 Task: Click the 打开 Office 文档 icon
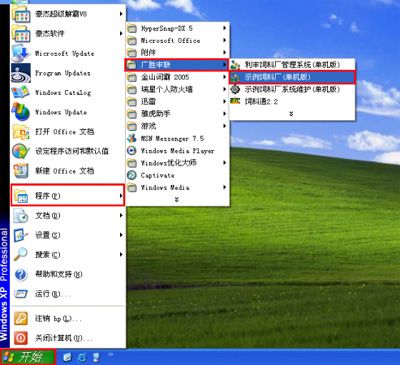(x=21, y=132)
